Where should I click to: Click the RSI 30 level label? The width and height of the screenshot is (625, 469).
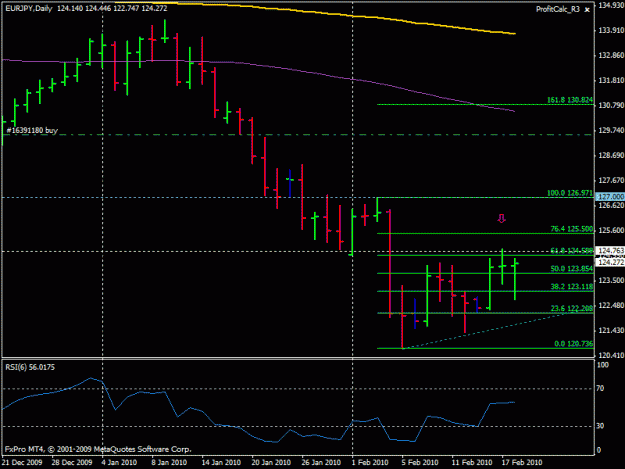point(600,426)
